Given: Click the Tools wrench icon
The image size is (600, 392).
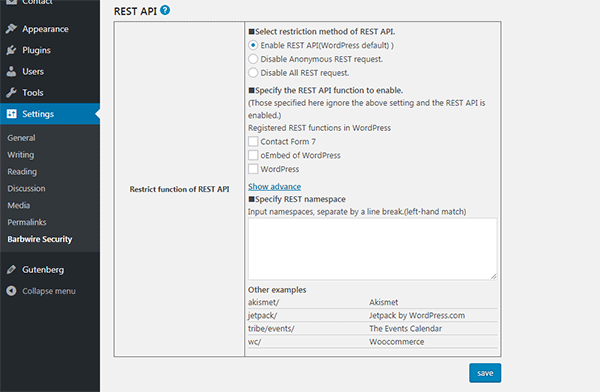Looking at the screenshot, I should click(11, 93).
